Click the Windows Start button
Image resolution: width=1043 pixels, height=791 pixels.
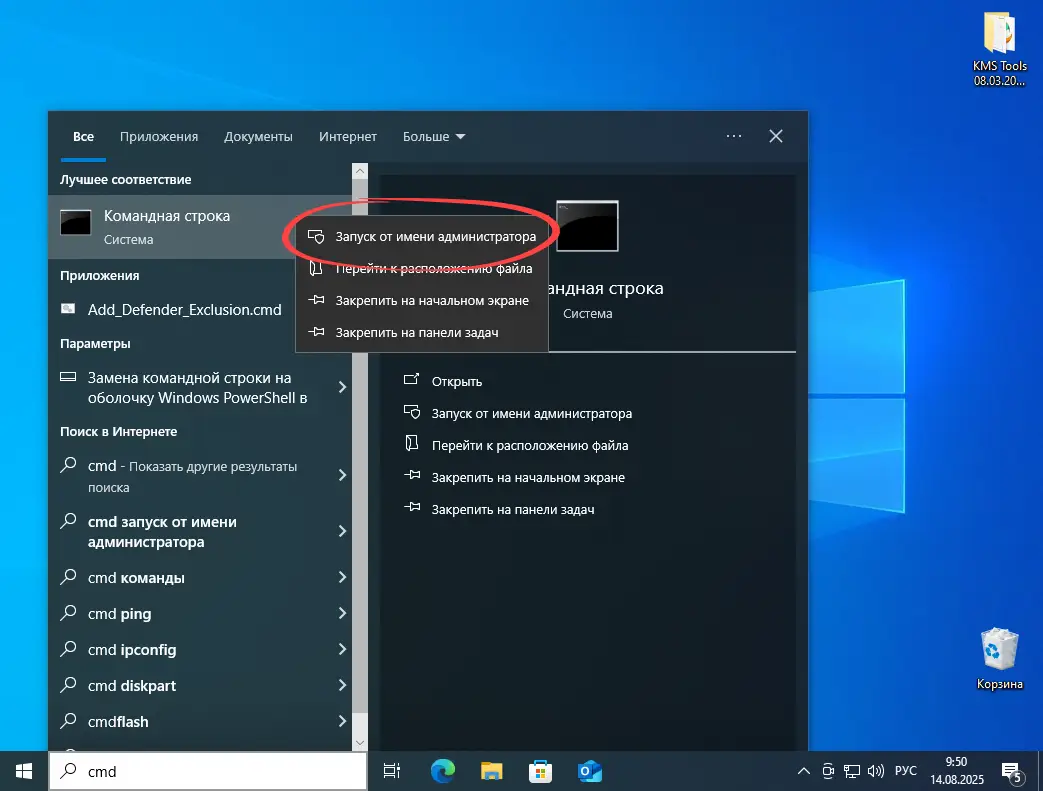pos(24,771)
